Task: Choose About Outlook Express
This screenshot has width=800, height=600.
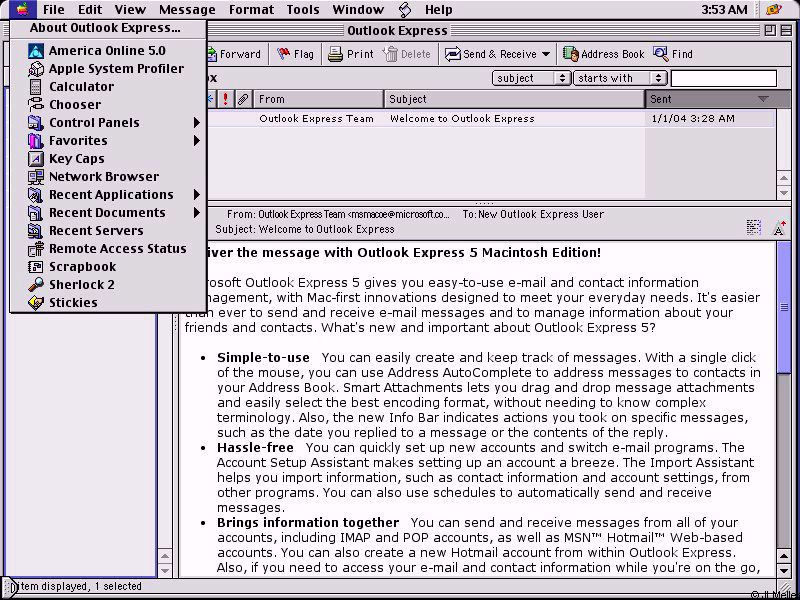Action: tap(105, 28)
